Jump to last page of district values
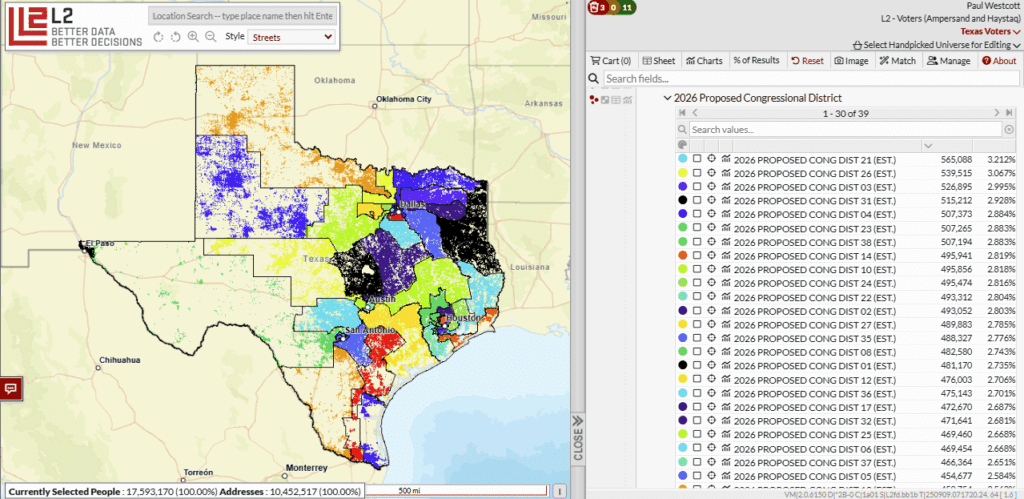This screenshot has height=499, width=1024. 1010,114
